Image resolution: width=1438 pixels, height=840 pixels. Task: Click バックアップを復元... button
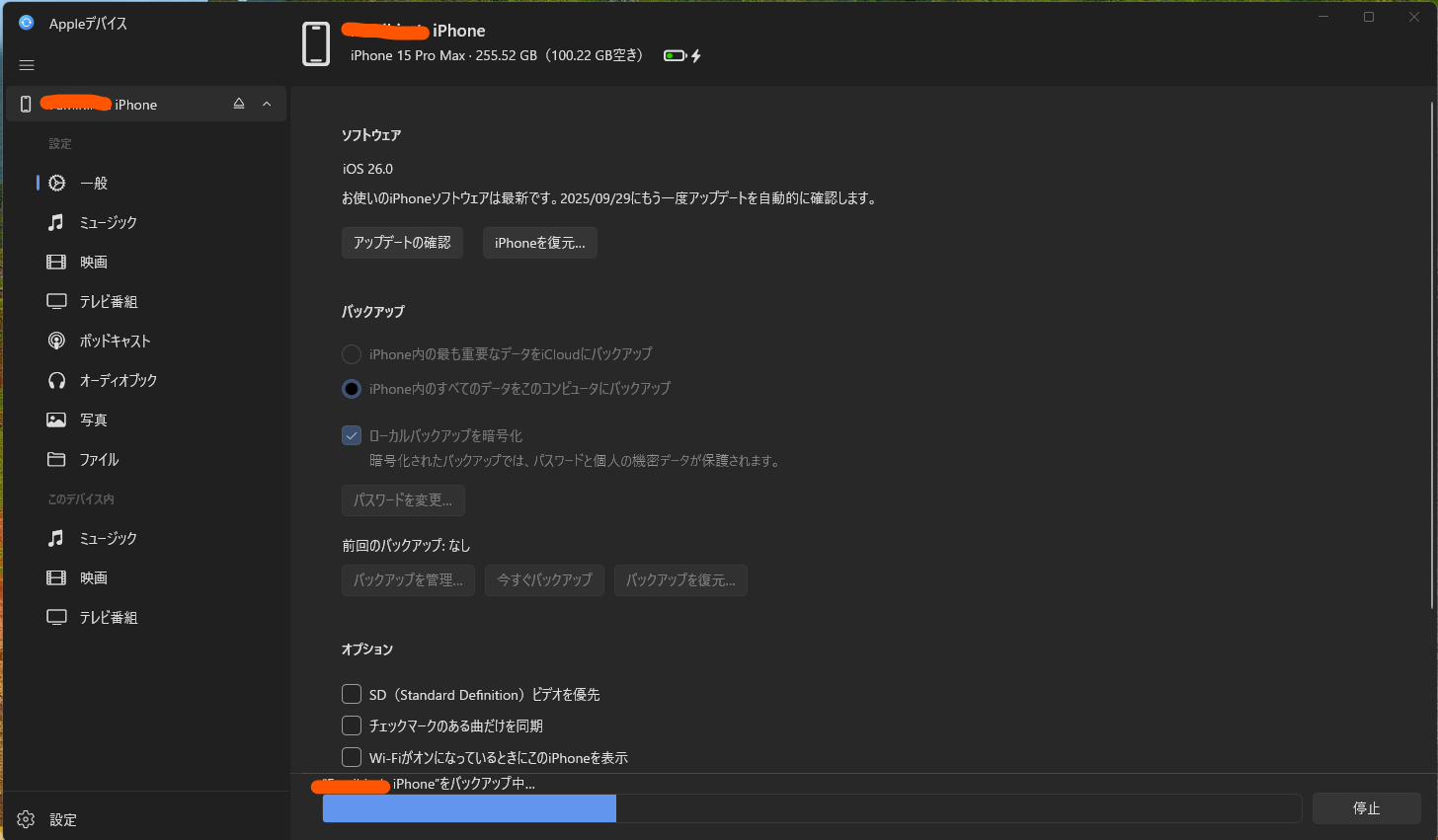[x=680, y=580]
